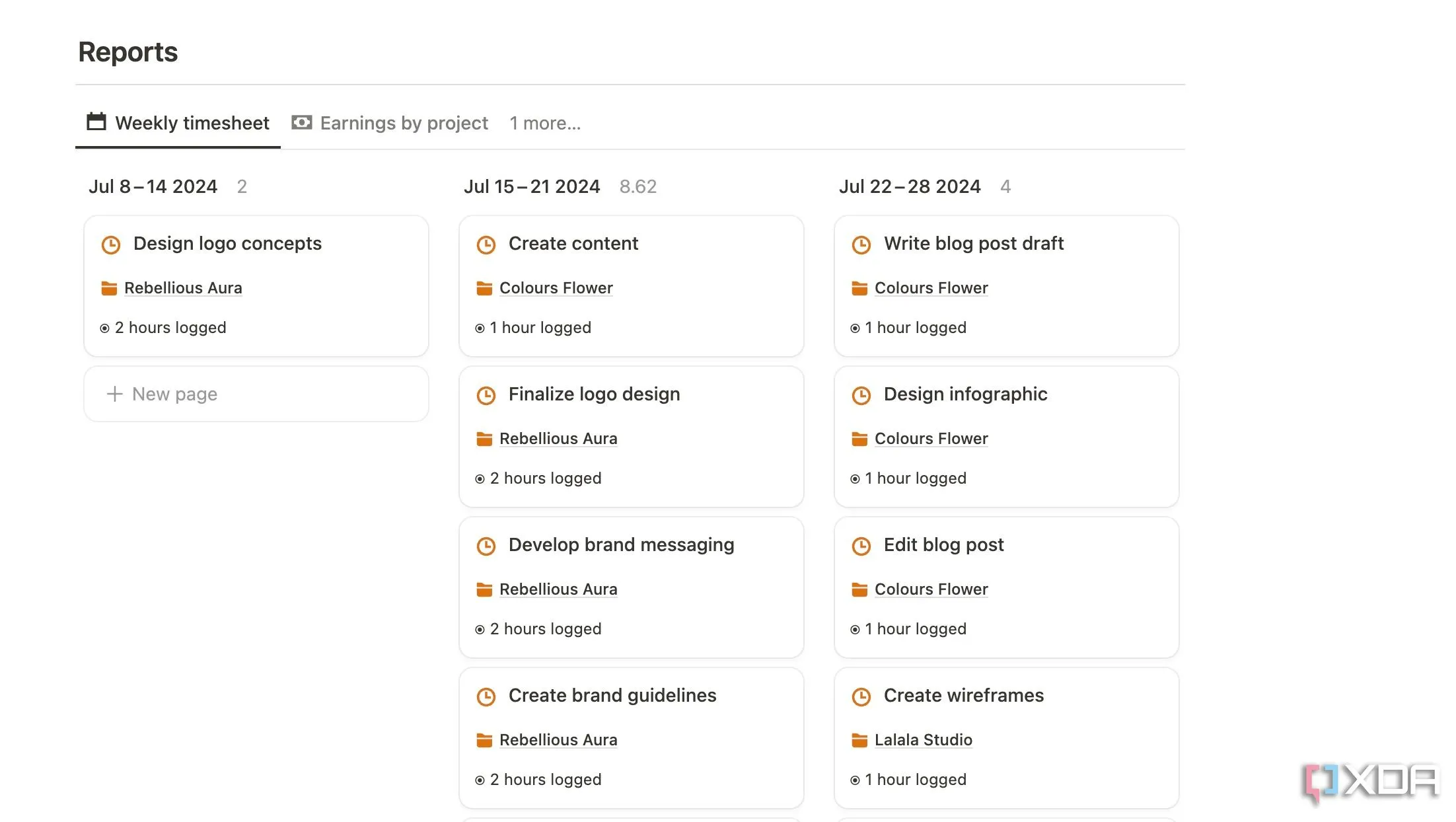Click clock icon on Develop brand messaging card

pyautogui.click(x=486, y=546)
